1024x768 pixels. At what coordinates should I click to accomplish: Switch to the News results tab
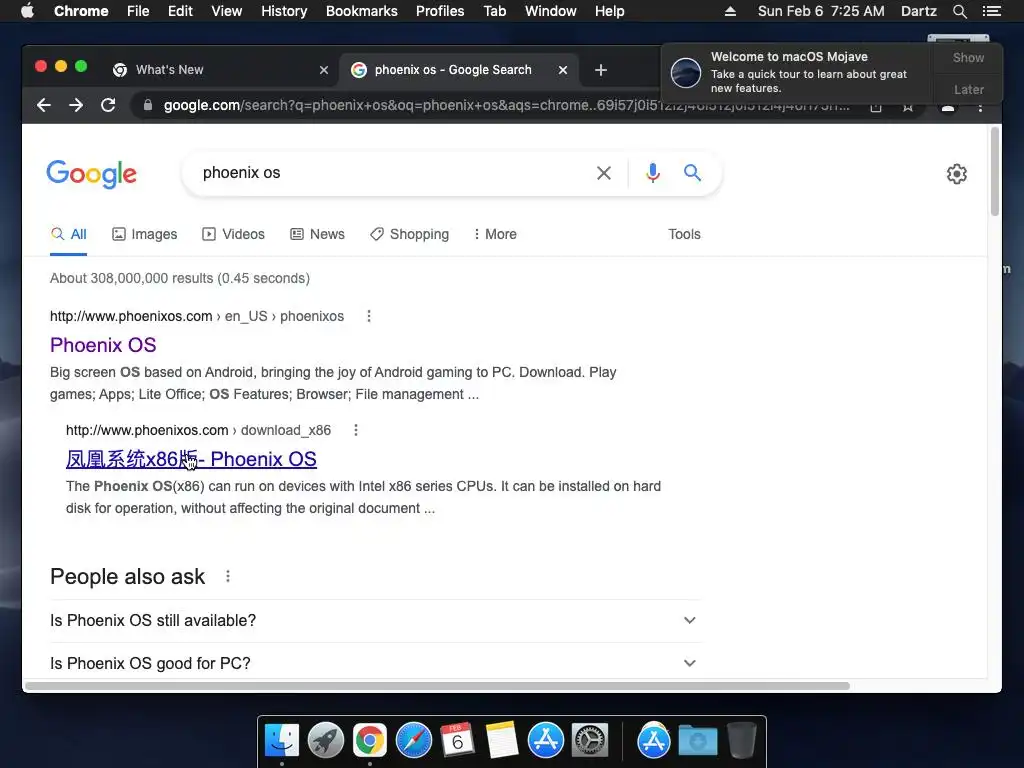tap(317, 234)
